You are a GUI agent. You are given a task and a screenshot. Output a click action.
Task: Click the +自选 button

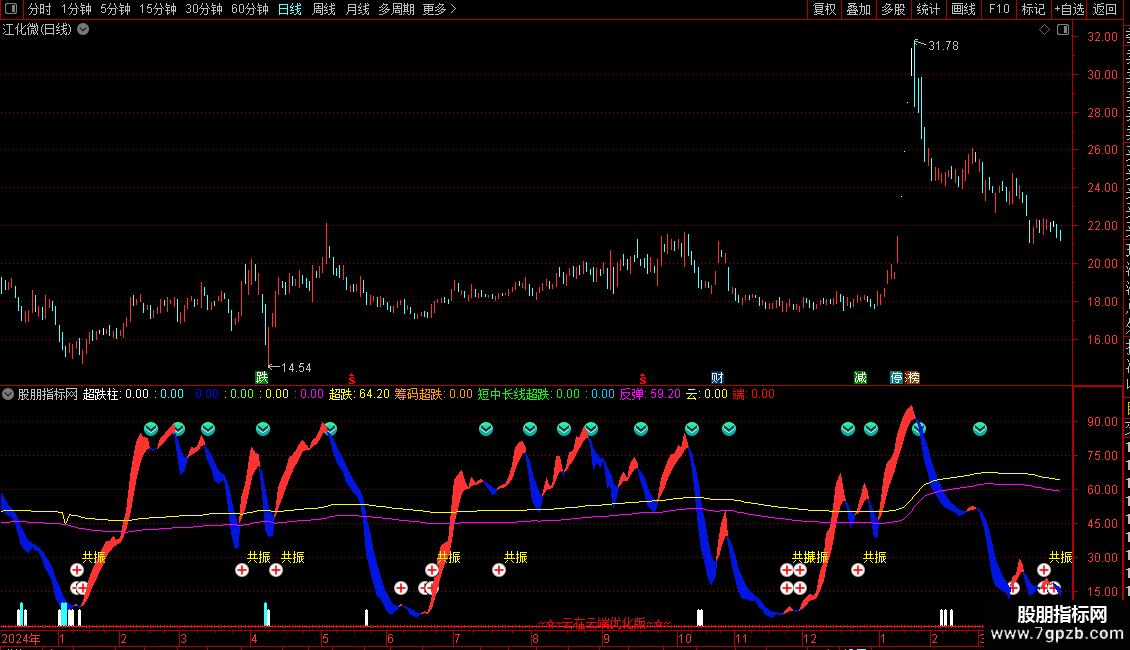click(1067, 9)
